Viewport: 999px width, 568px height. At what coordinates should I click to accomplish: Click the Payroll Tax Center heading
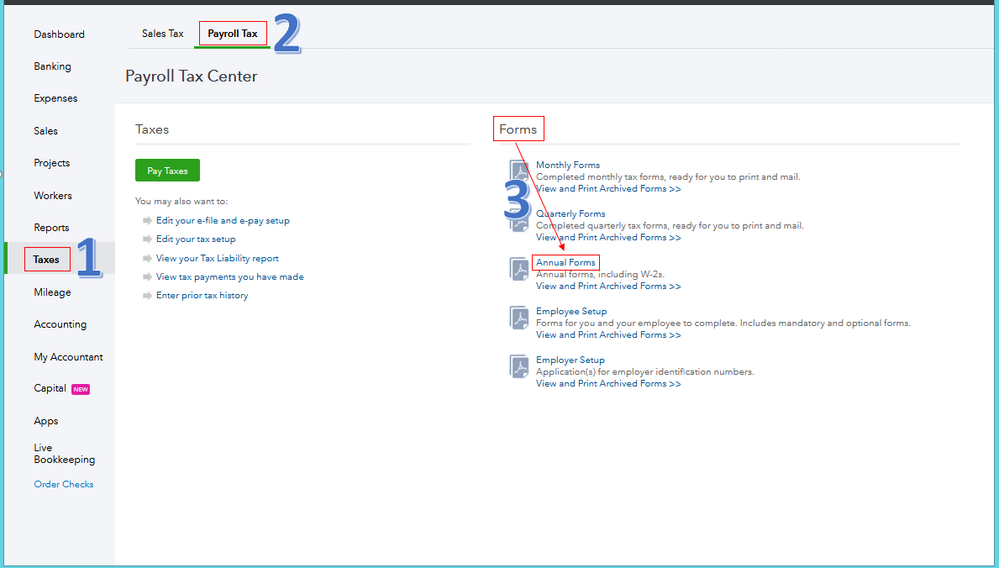tap(191, 76)
